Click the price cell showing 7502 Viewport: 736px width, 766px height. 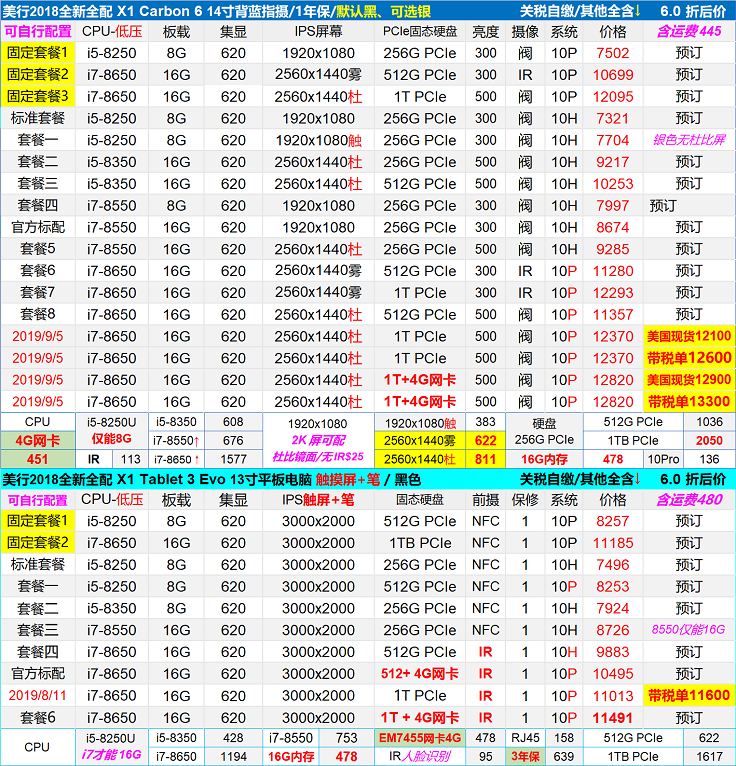(x=612, y=53)
